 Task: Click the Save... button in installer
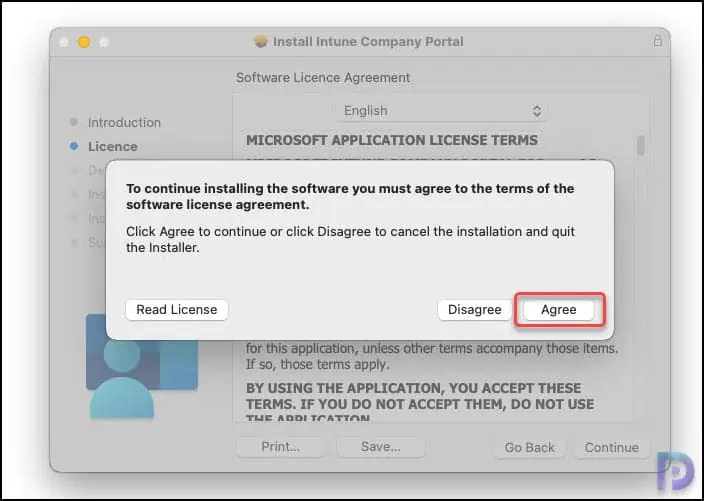click(381, 447)
